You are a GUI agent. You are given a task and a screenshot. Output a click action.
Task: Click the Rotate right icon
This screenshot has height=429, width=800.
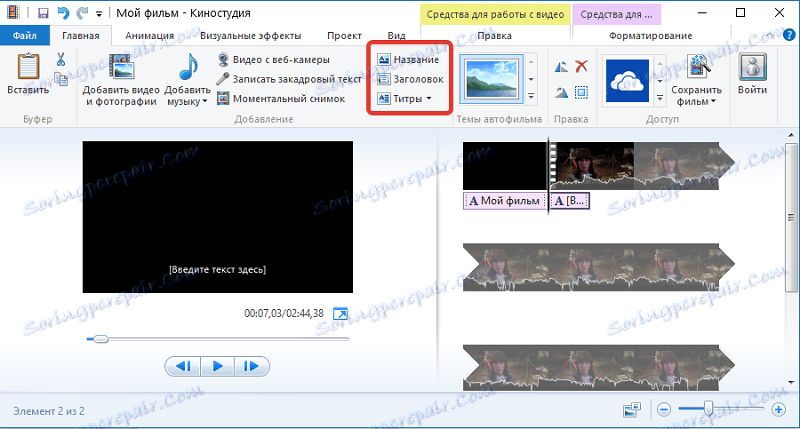click(x=561, y=92)
